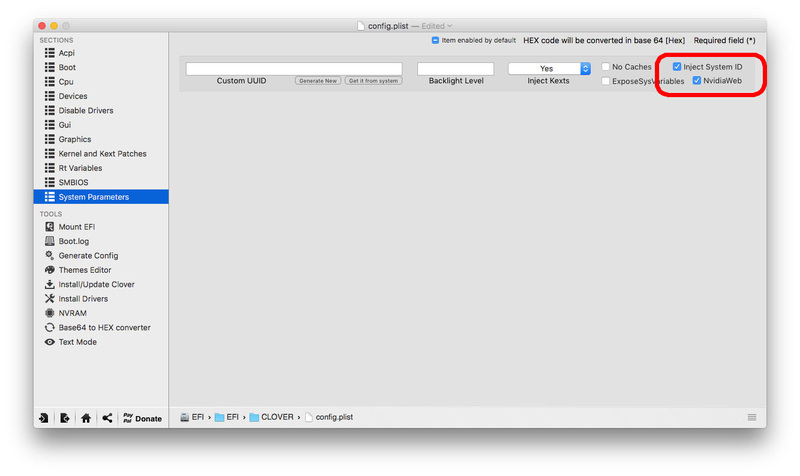Click the share icon
Image resolution: width=800 pixels, height=476 pixels.
click(107, 418)
